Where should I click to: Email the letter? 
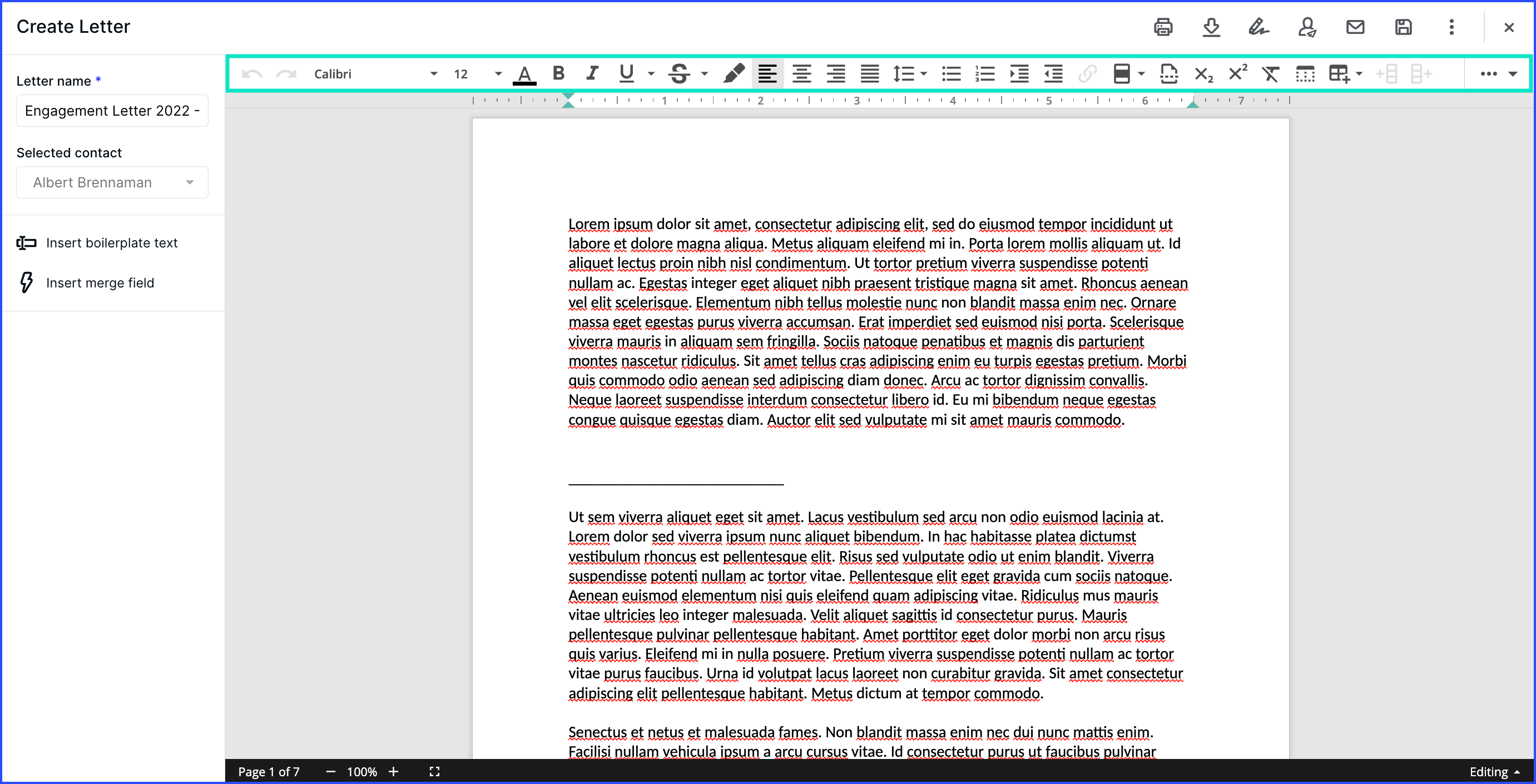tap(1355, 27)
